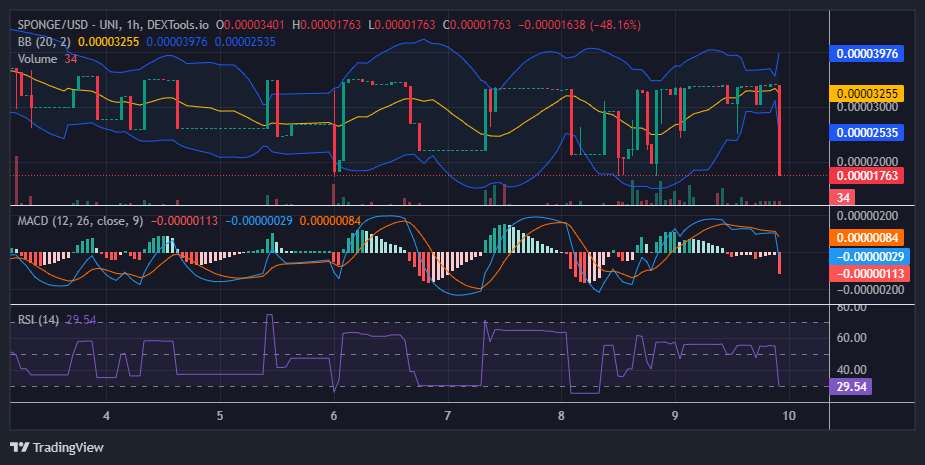Click the BB basis value 0.00003255 in legend
925x465 pixels.
pos(109,42)
